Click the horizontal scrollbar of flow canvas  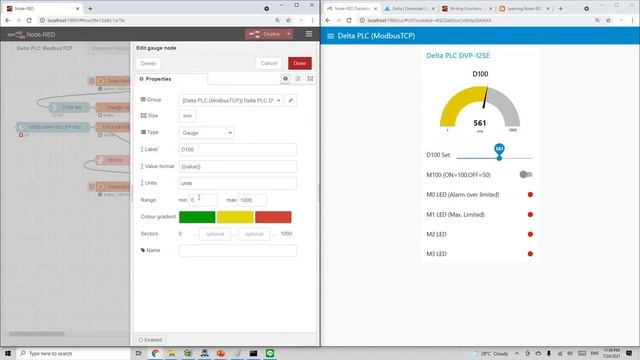tap(37, 334)
